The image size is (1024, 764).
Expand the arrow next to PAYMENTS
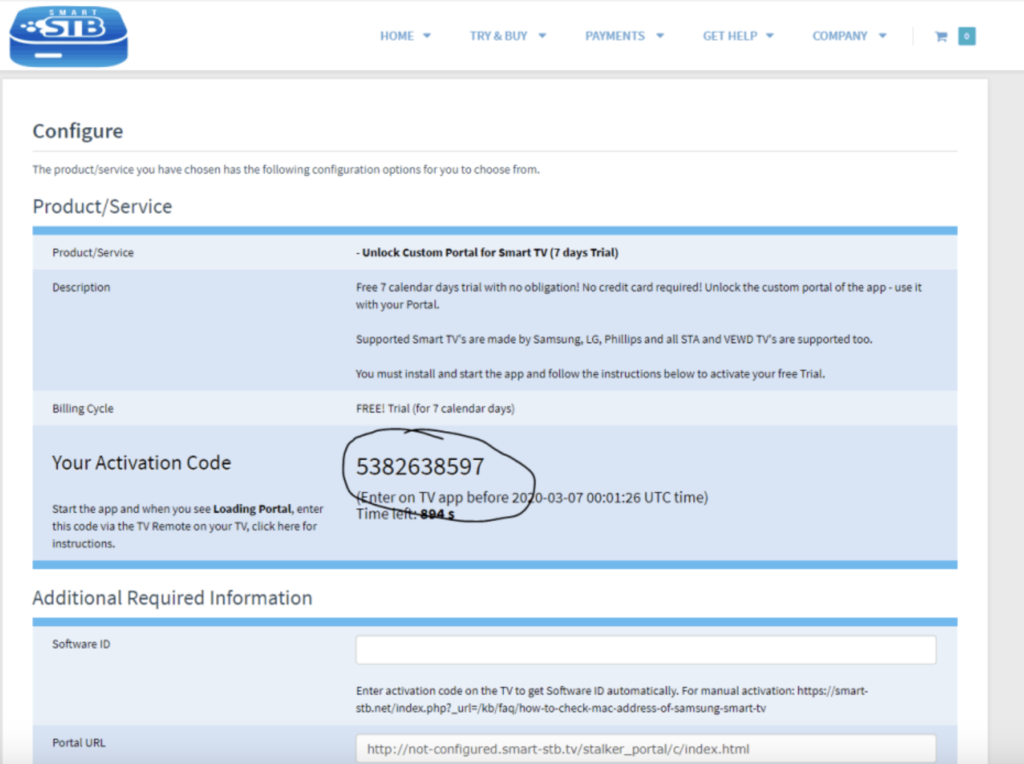(x=660, y=36)
